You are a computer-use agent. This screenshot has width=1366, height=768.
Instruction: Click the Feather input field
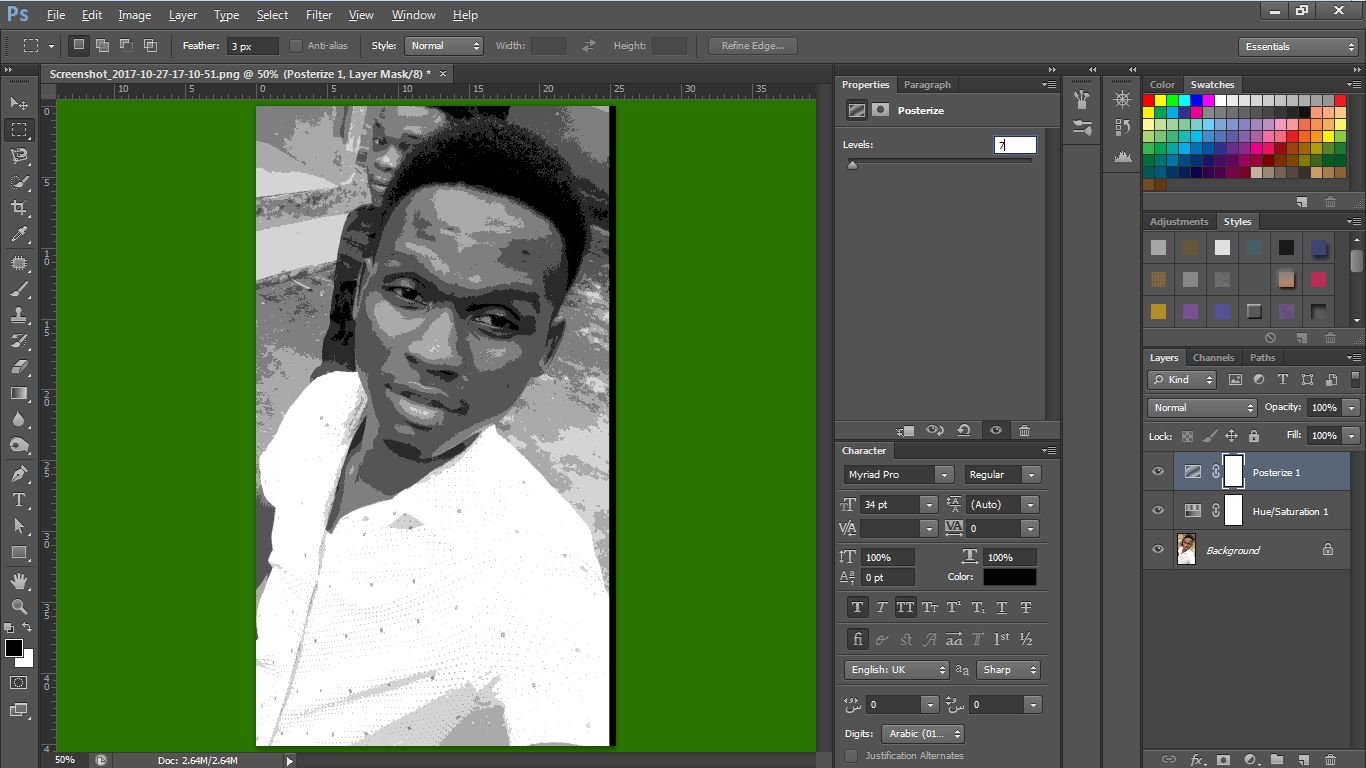pos(253,46)
